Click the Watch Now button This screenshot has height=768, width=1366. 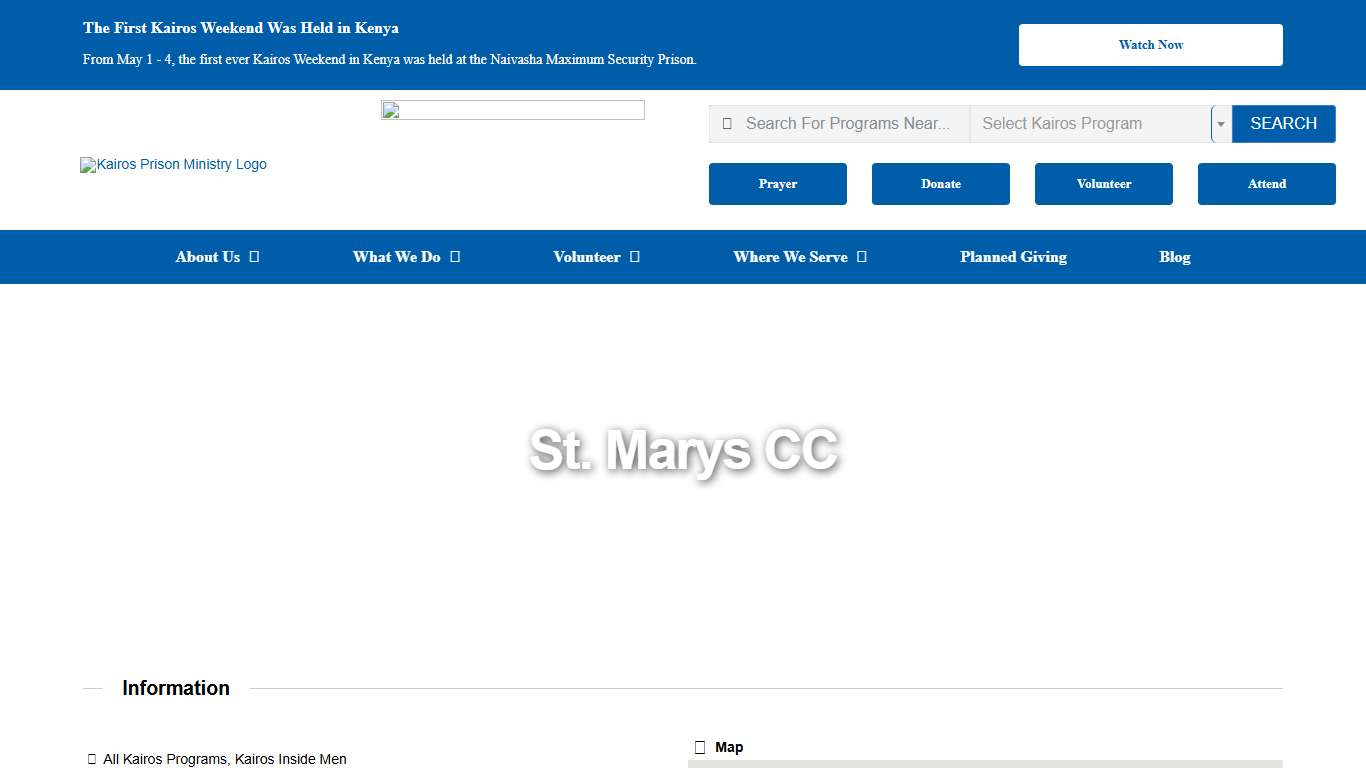1150,44
